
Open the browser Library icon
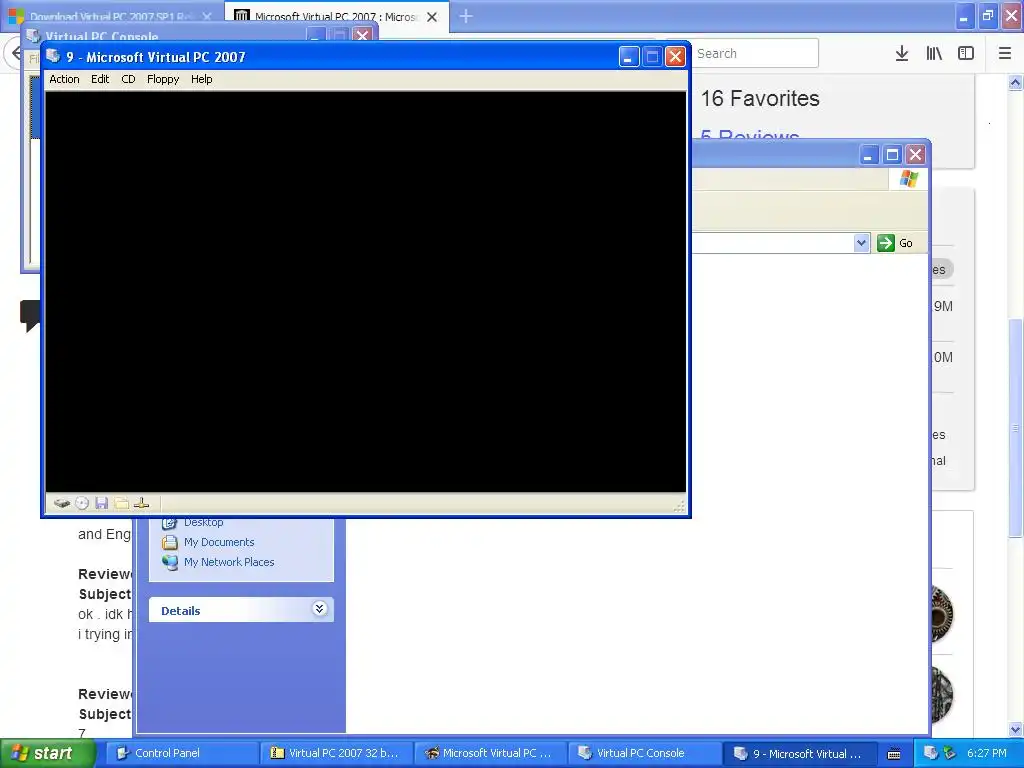click(934, 54)
